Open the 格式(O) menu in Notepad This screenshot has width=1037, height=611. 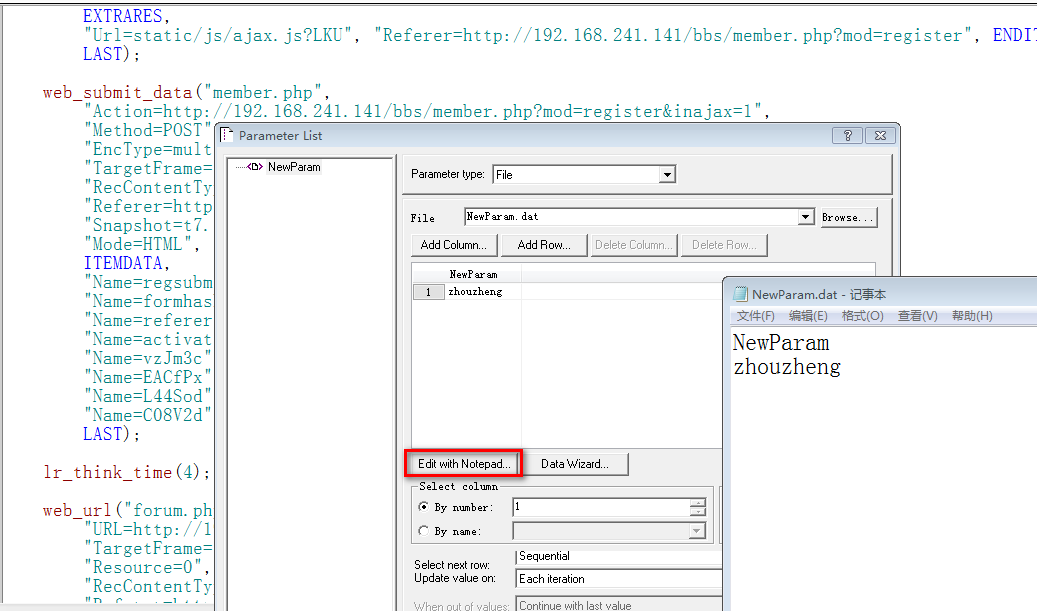point(864,315)
